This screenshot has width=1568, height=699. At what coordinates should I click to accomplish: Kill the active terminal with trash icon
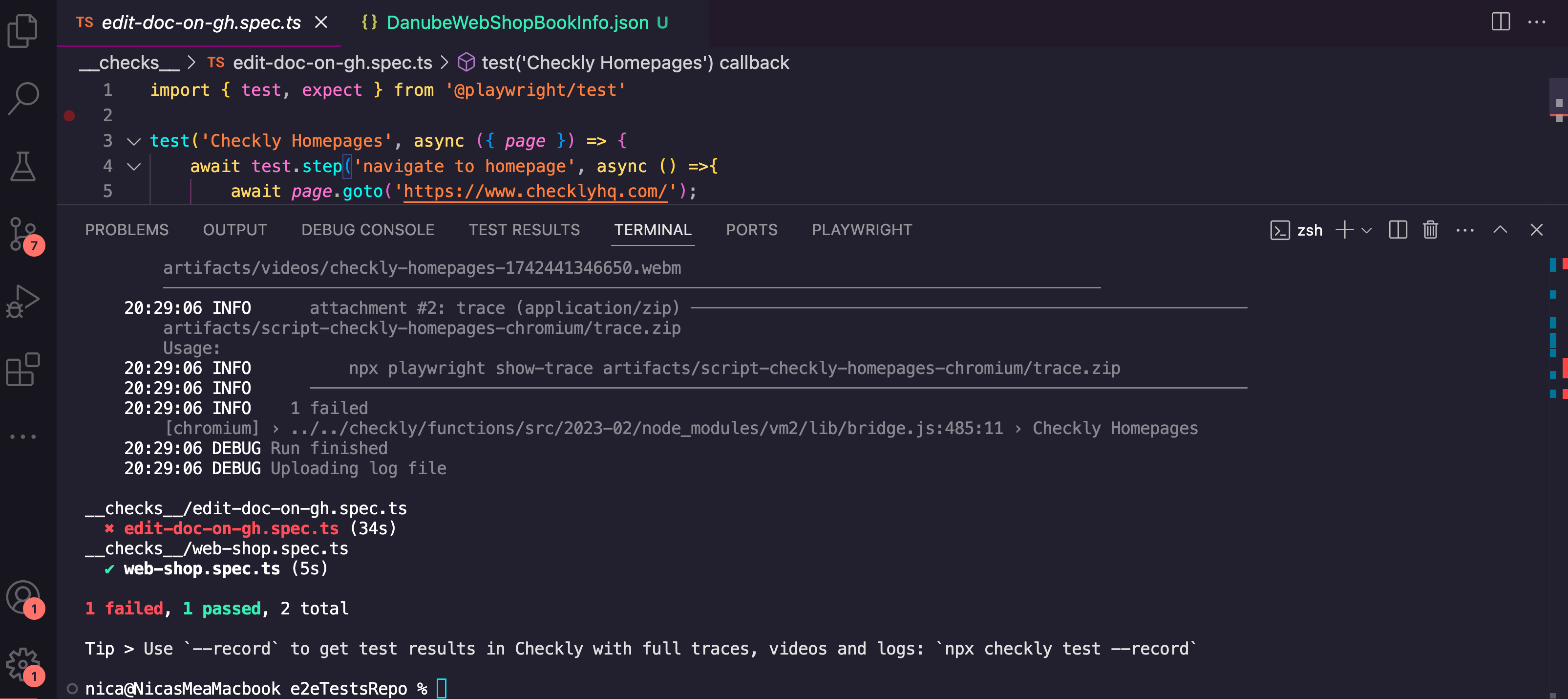point(1430,230)
